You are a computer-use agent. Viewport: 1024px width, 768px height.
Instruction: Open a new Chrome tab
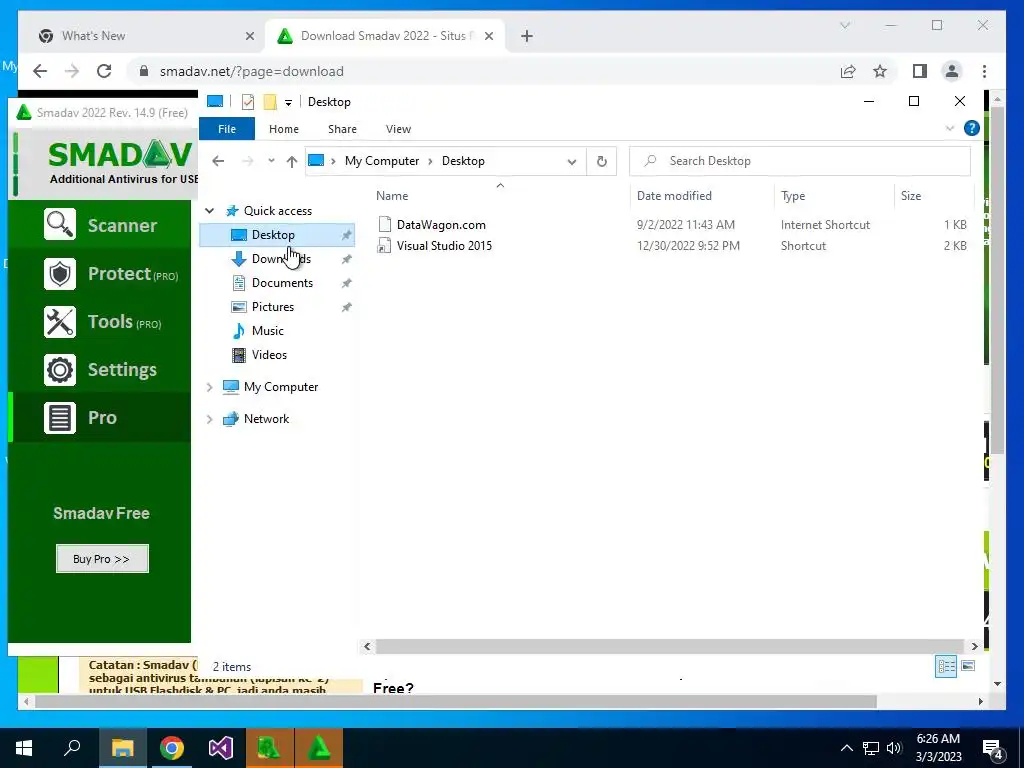click(x=527, y=37)
